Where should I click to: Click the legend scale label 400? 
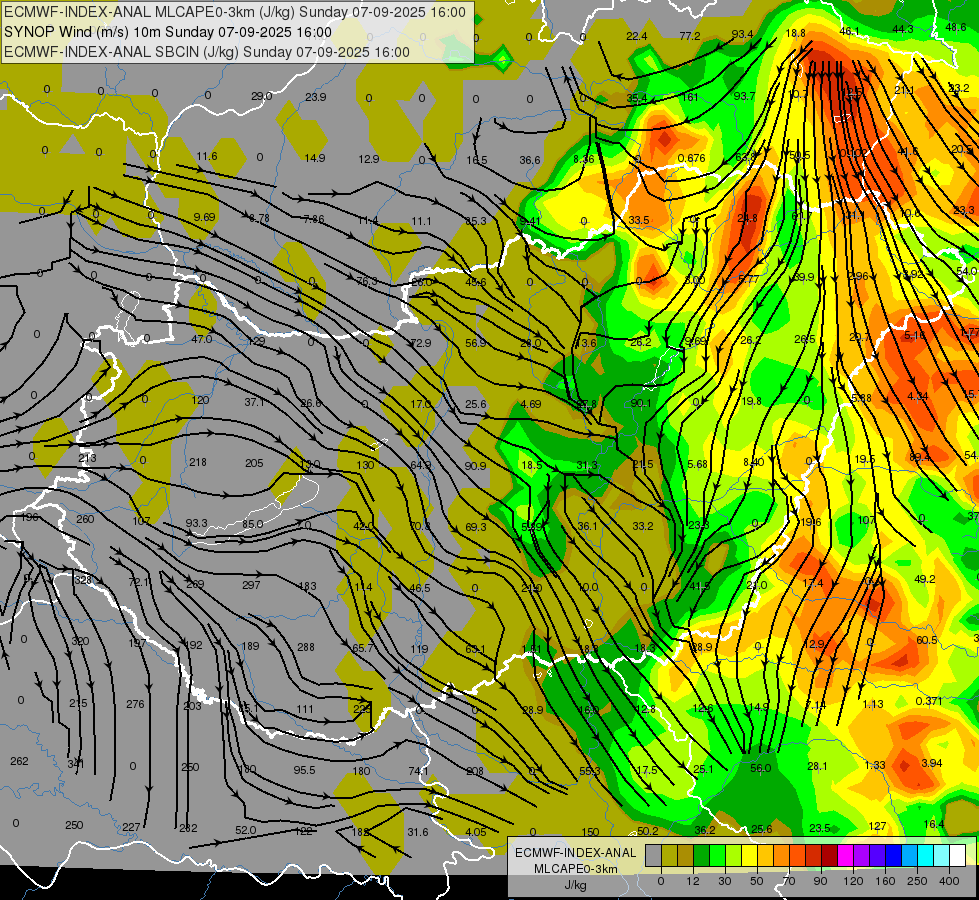949,881
